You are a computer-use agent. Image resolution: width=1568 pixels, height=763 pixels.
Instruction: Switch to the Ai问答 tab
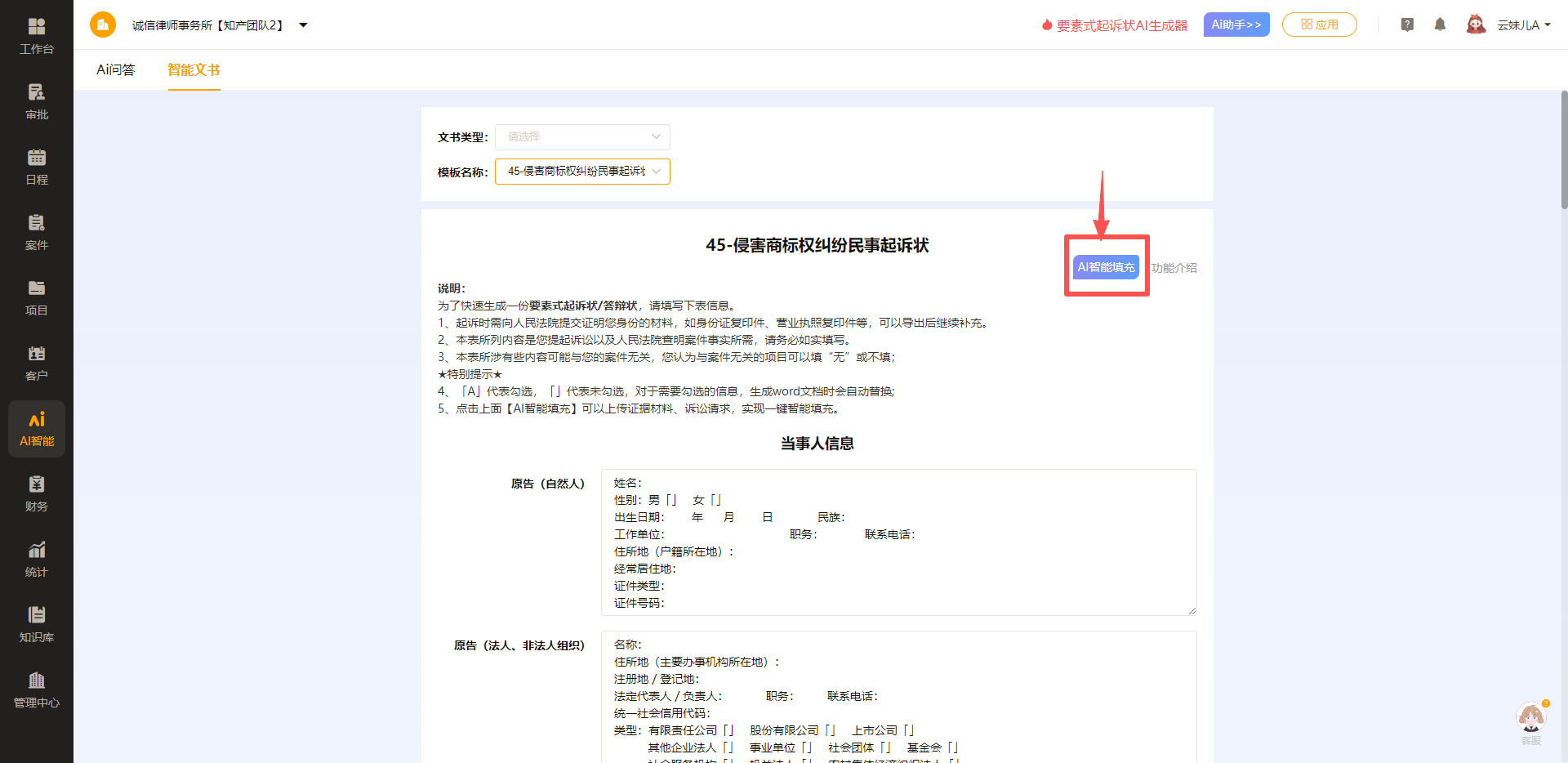114,70
